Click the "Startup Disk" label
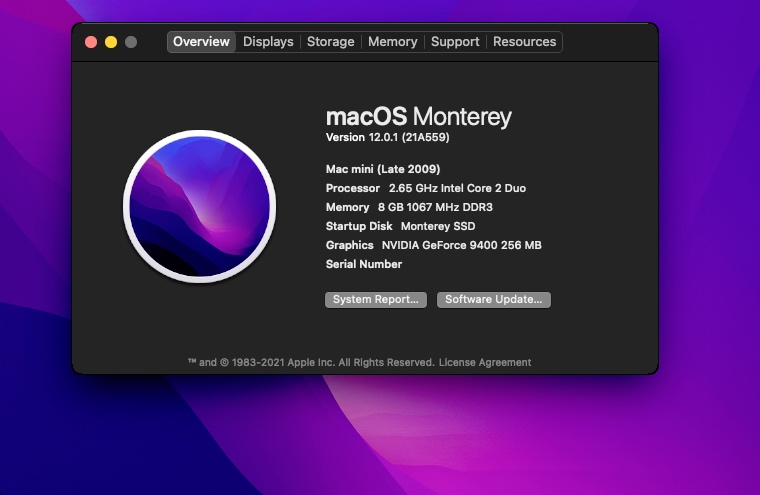 click(x=359, y=226)
